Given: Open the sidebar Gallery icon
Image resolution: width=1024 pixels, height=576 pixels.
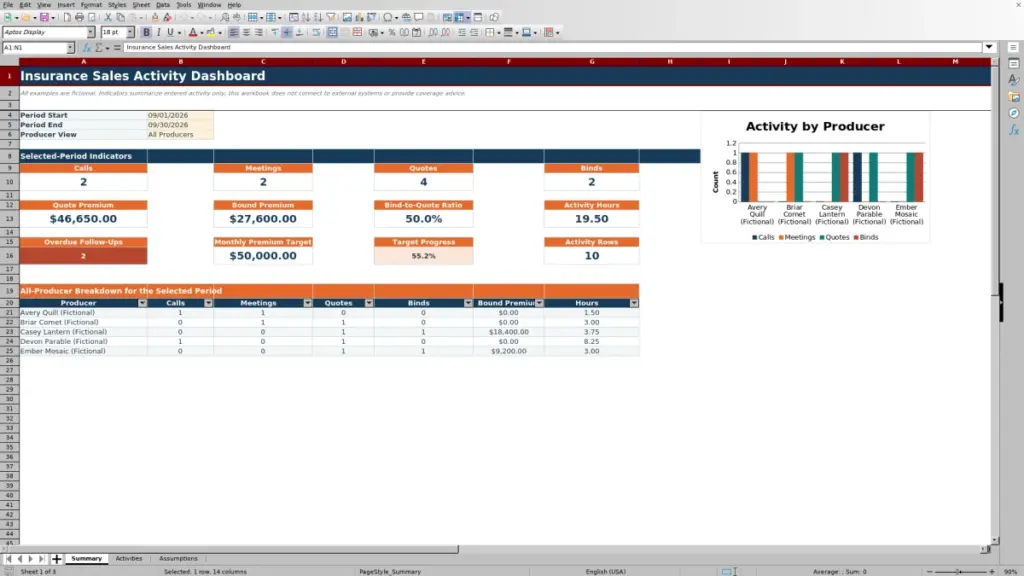Looking at the screenshot, I should click(x=1014, y=97).
